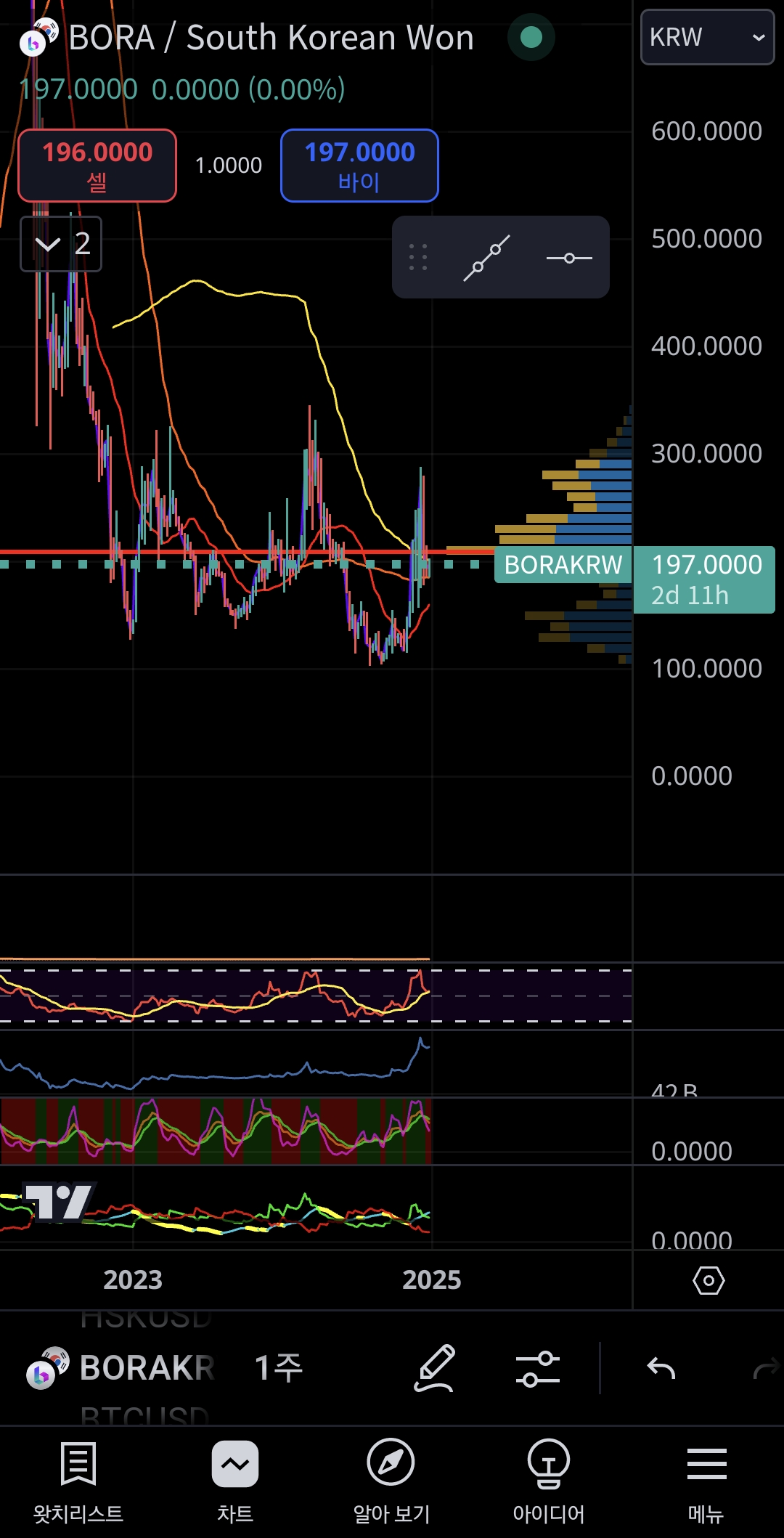Screen dimensions: 784x1538
Task: Select the trend line drawing tool
Action: [x=486, y=258]
